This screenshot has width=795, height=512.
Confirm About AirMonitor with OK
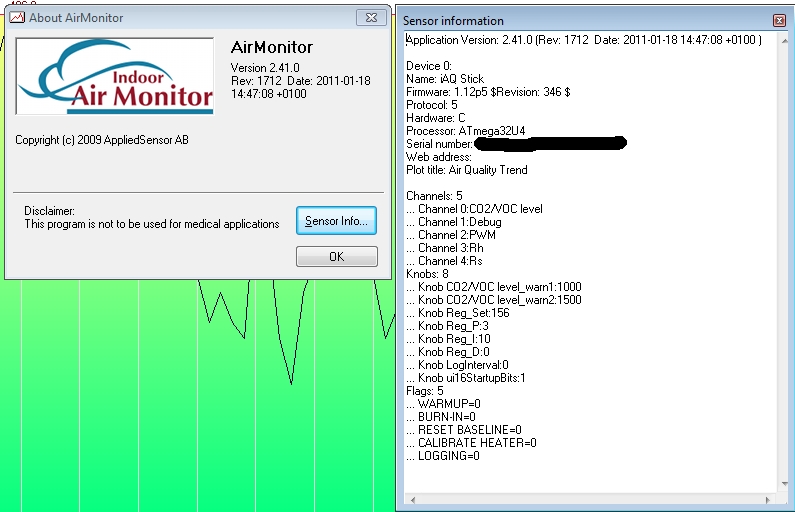click(x=337, y=257)
